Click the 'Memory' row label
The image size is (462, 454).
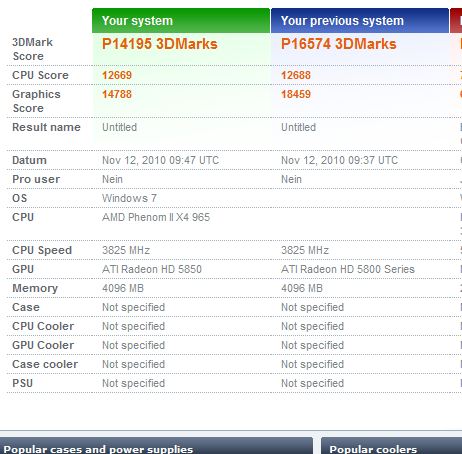tap(35, 288)
